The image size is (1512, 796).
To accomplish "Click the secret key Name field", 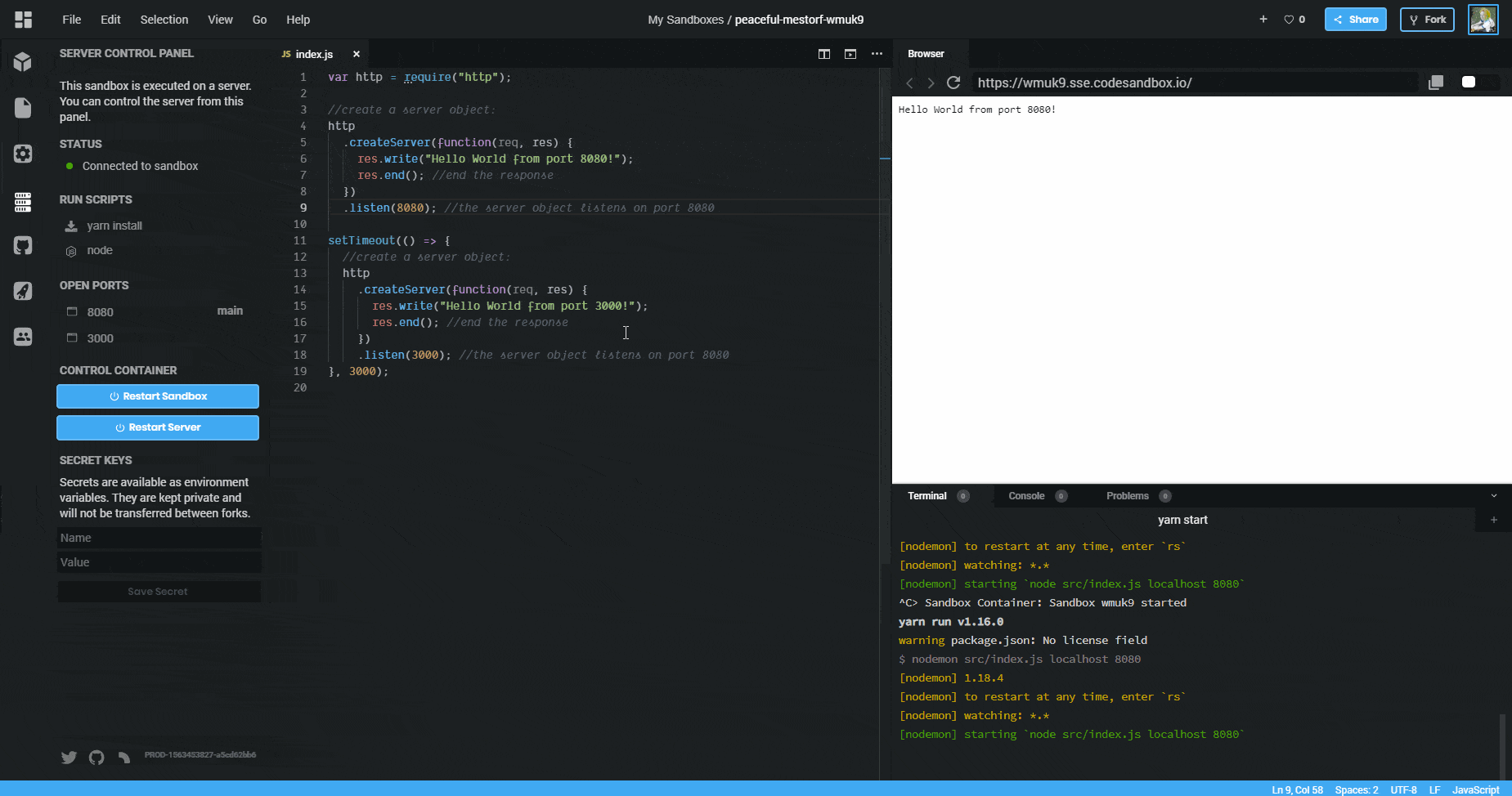I will point(159,538).
